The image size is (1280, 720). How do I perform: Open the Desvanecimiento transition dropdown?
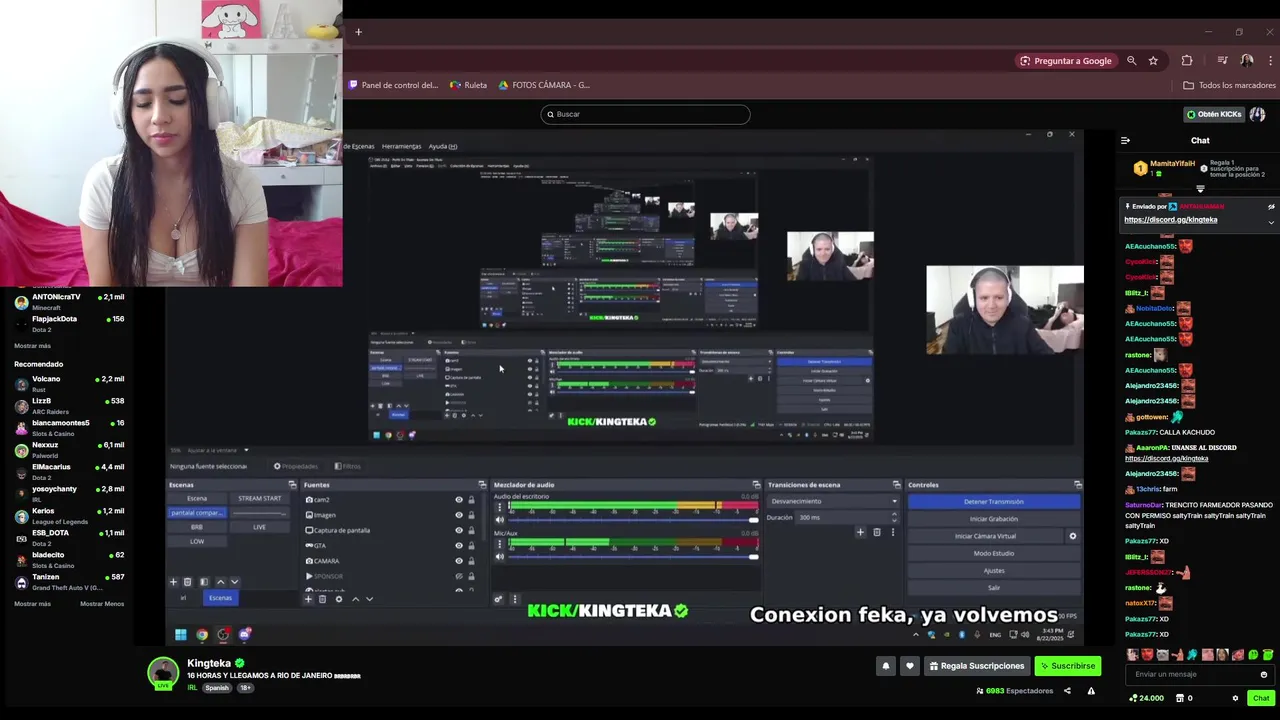833,501
